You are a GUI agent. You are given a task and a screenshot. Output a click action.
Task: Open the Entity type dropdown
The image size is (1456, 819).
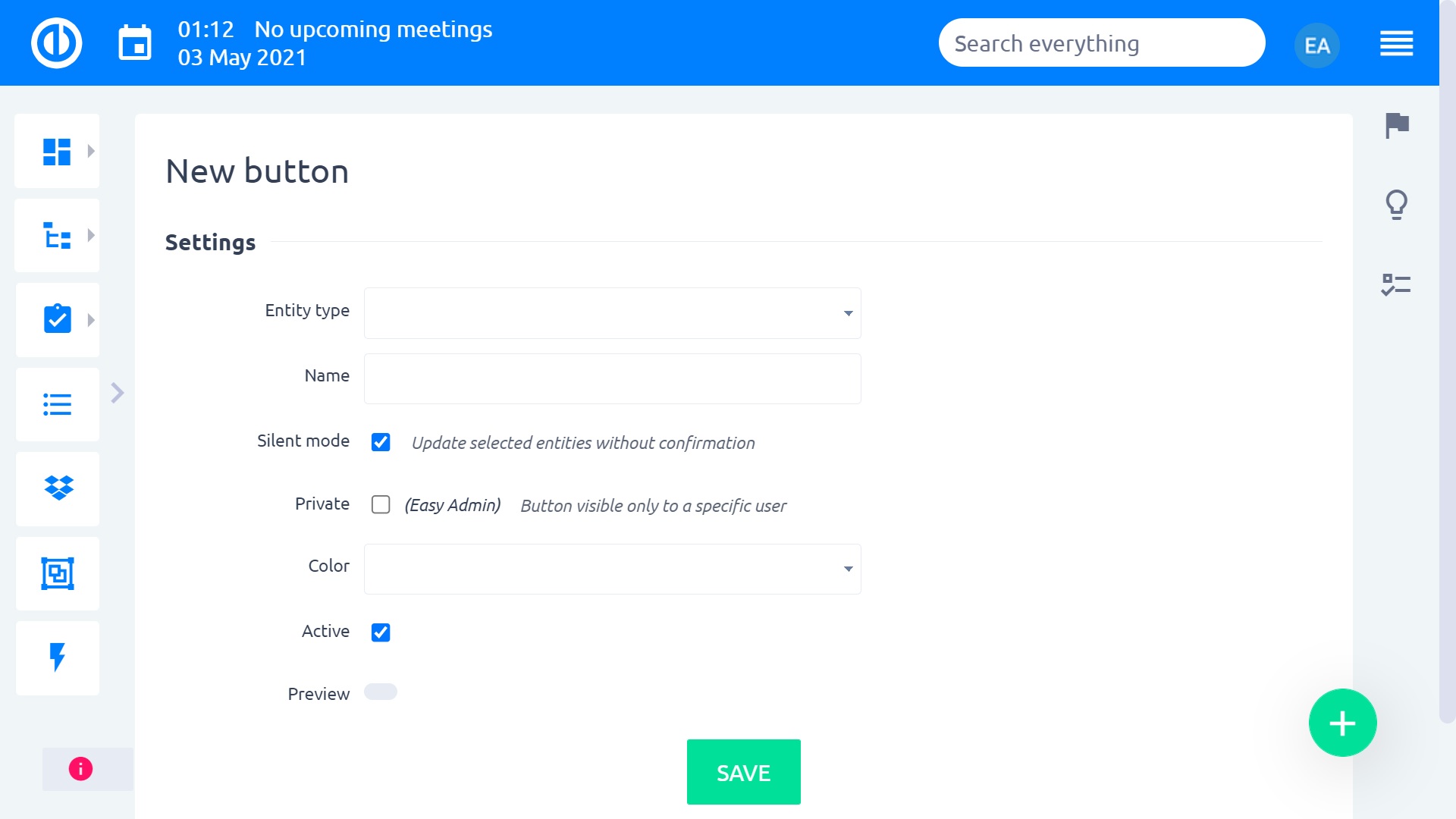(x=613, y=313)
